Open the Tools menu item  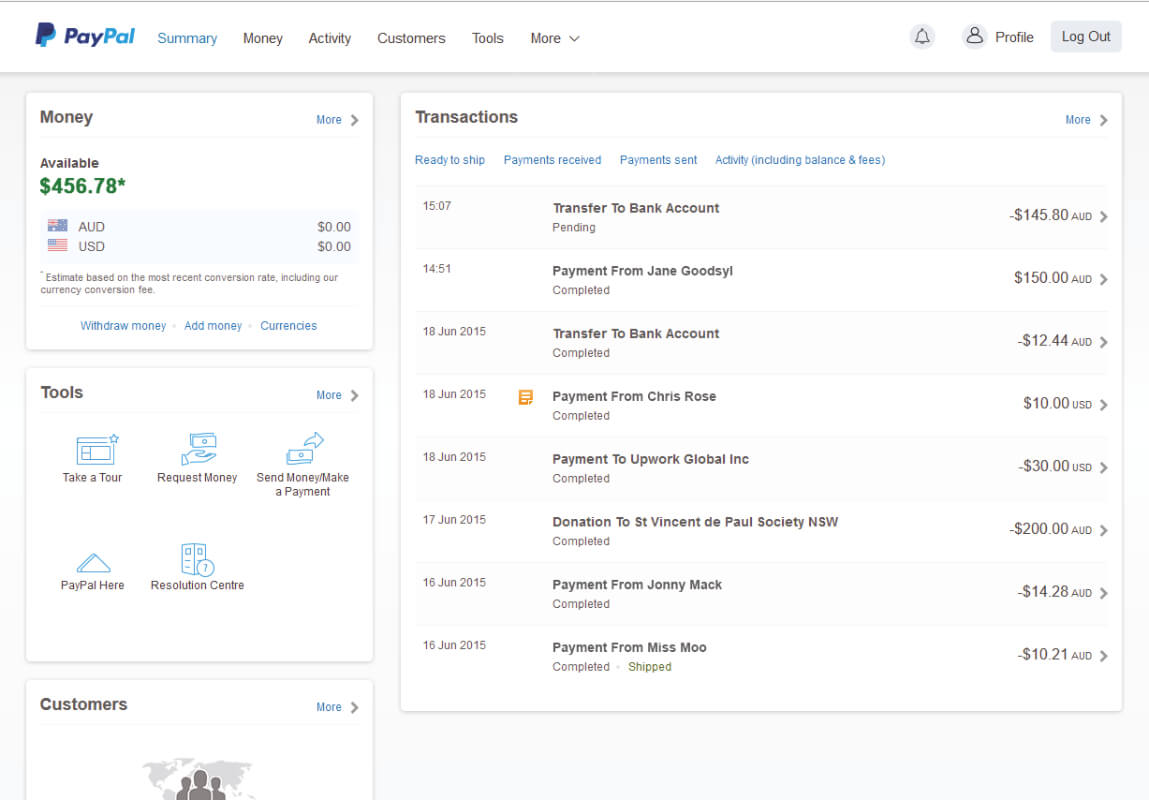[487, 38]
